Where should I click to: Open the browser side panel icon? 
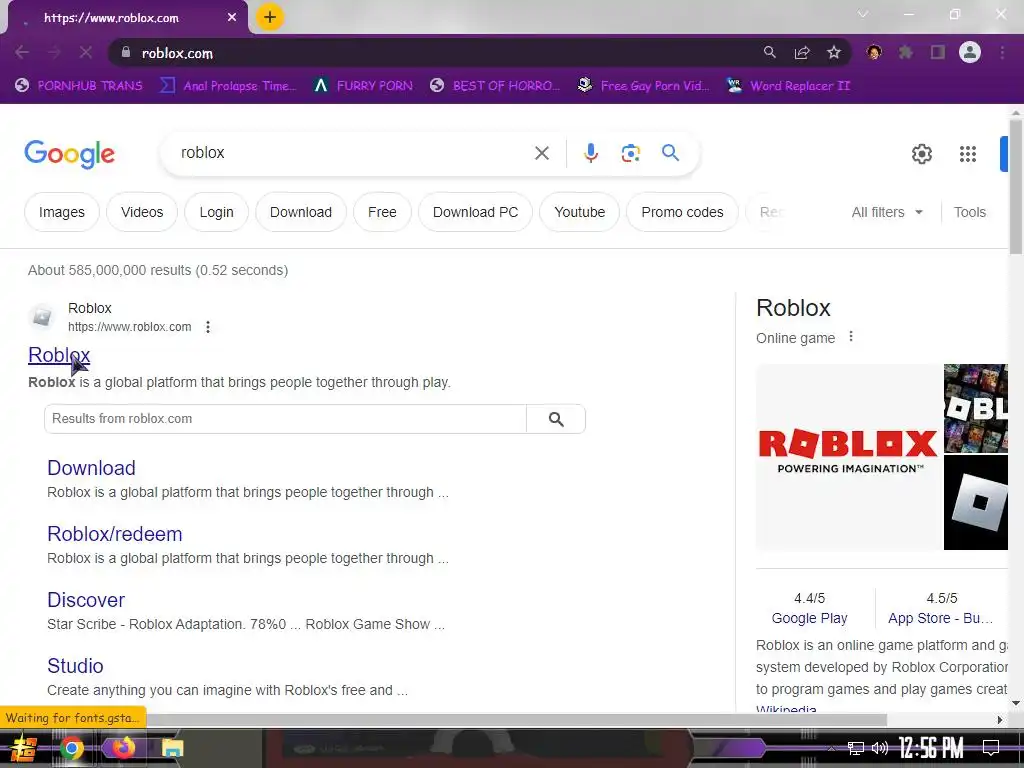[x=938, y=52]
